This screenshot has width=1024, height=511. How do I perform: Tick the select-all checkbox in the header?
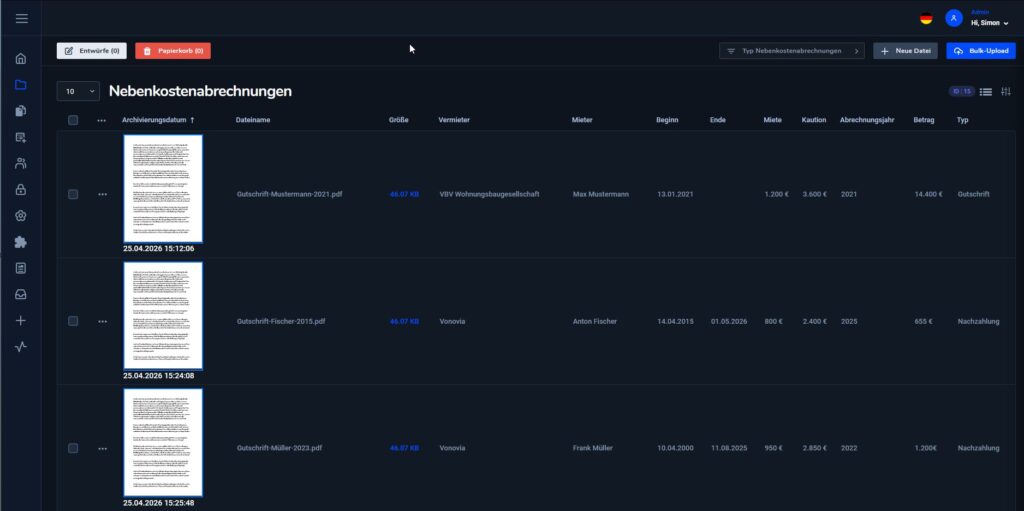73,120
